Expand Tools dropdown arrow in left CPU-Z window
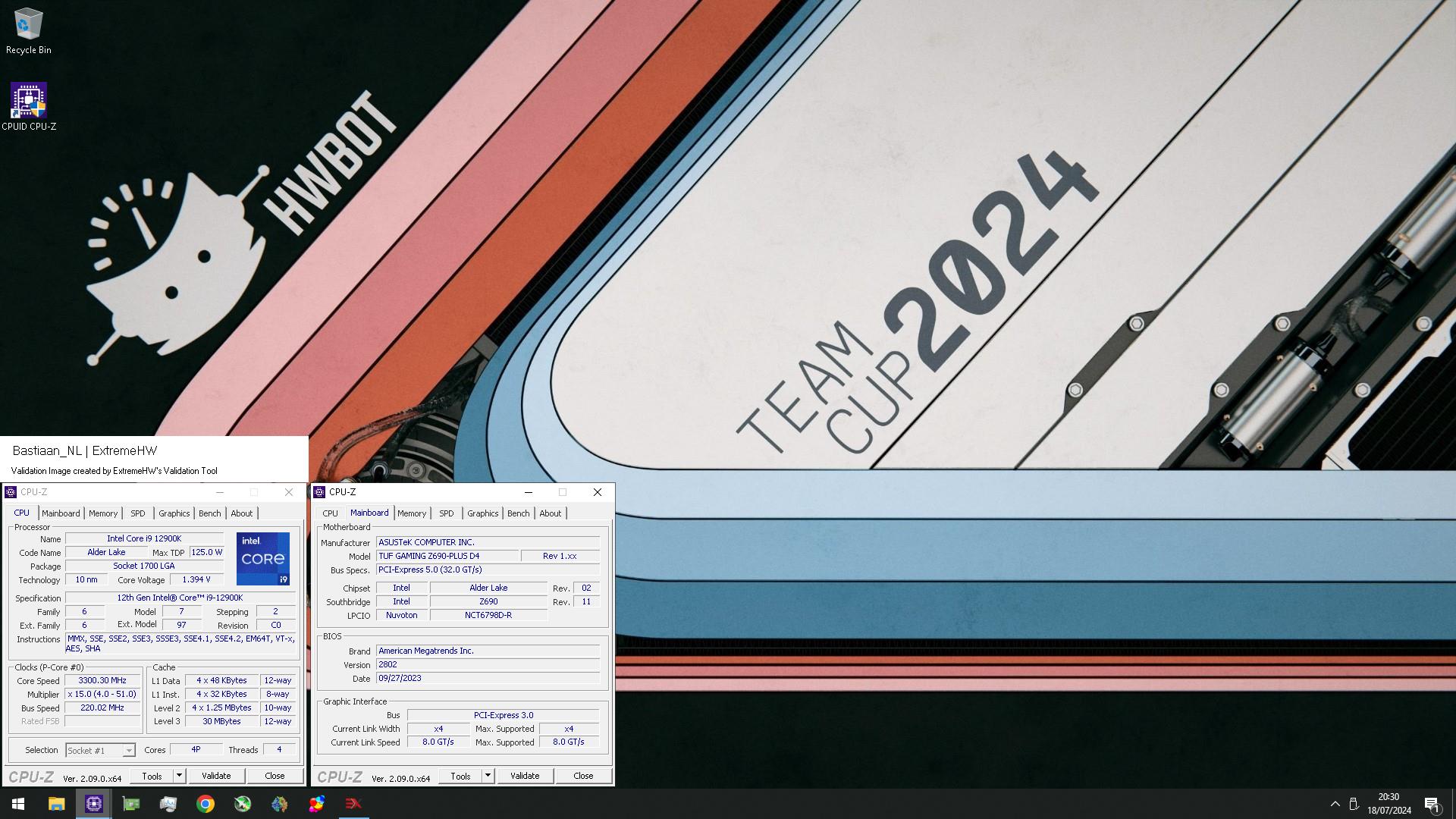Viewport: 1456px width, 819px height. point(180,776)
